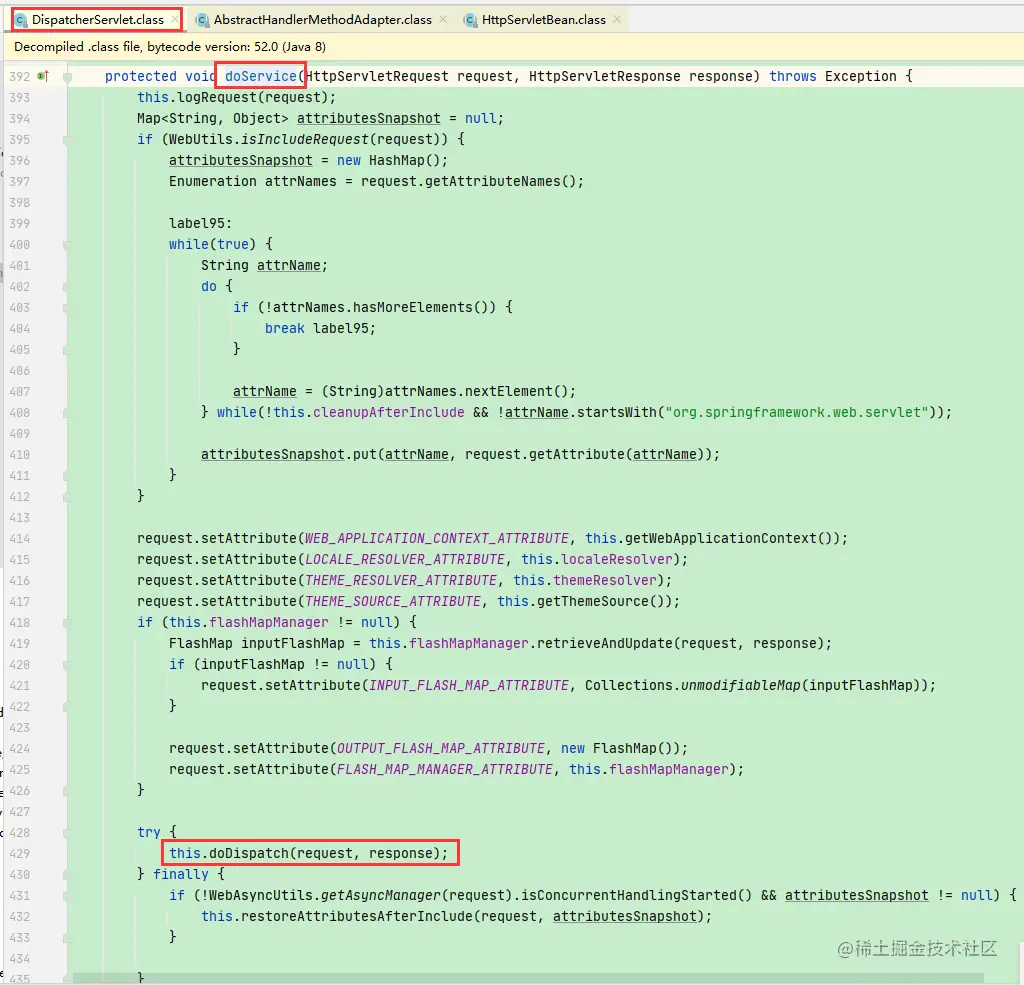1024x985 pixels.
Task: Switch to the HttpServletBean.class tab
Action: 543,20
